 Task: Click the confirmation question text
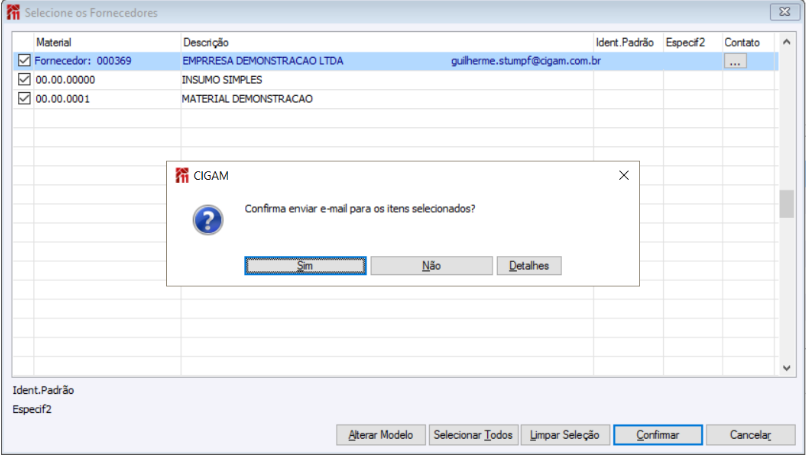pyautogui.click(x=360, y=209)
